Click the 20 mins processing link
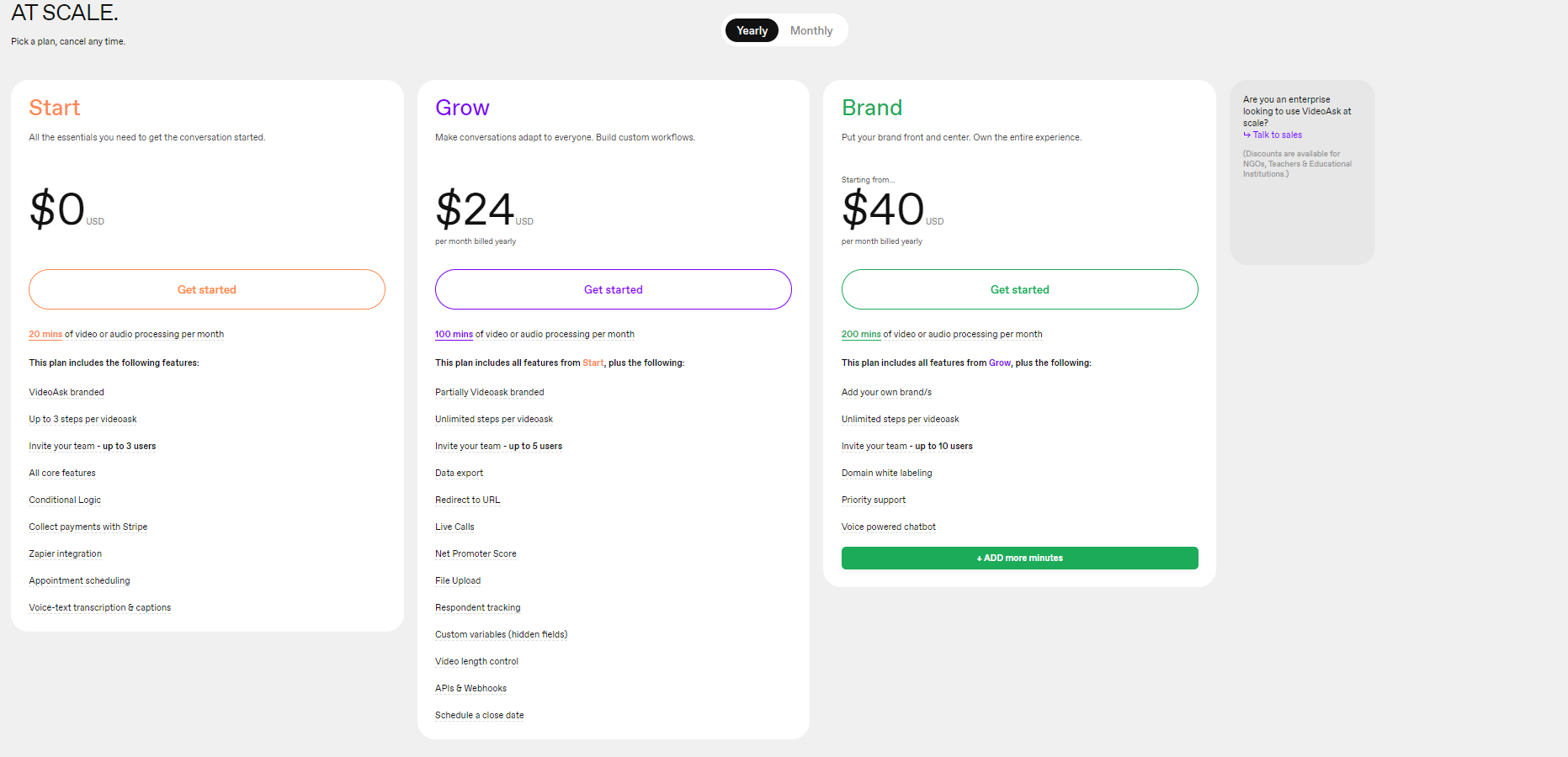 [x=45, y=334]
